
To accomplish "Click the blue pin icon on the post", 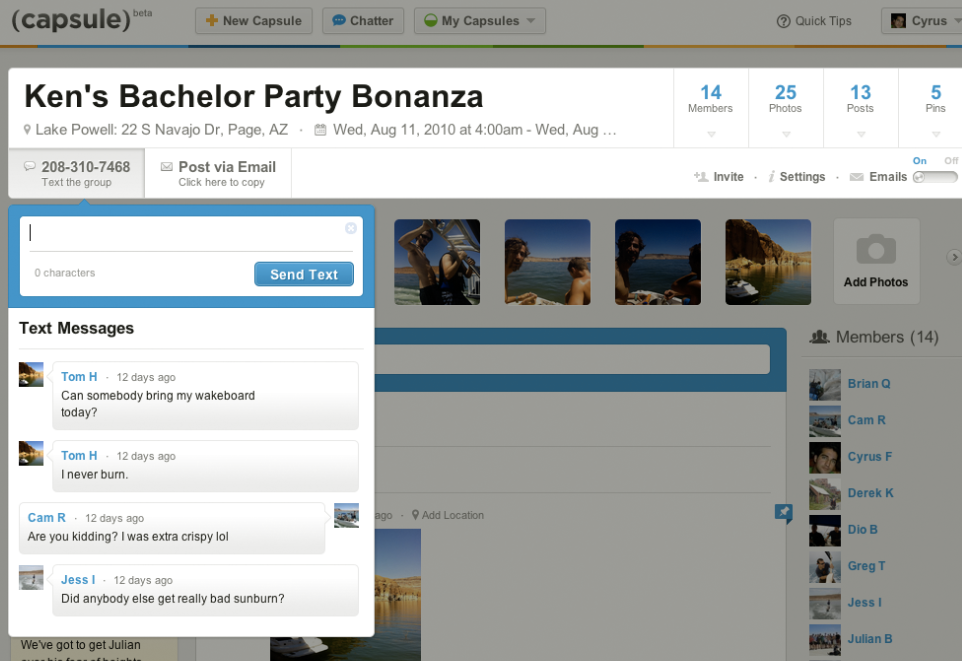I will pyautogui.click(x=784, y=513).
